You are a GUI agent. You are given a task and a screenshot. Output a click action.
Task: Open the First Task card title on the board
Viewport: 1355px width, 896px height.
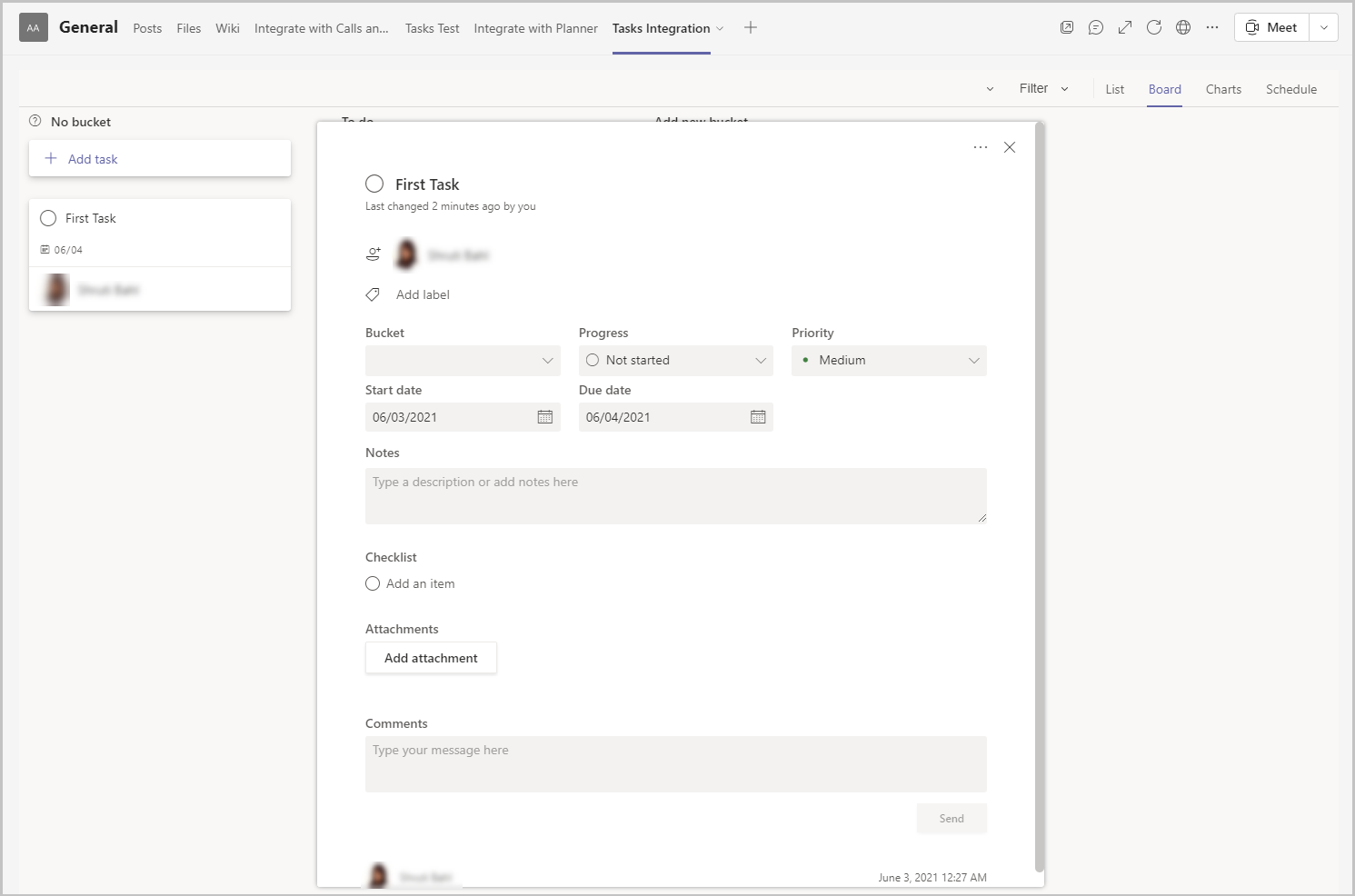91,218
